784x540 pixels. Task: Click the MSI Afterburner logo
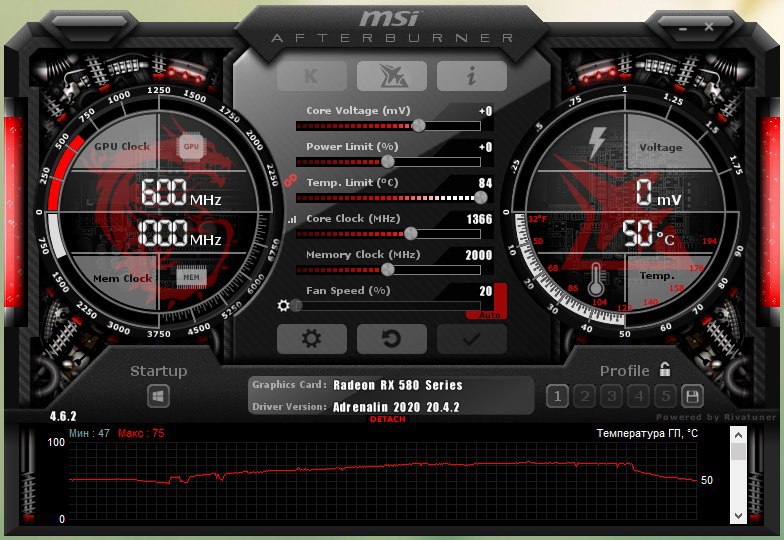tap(392, 26)
